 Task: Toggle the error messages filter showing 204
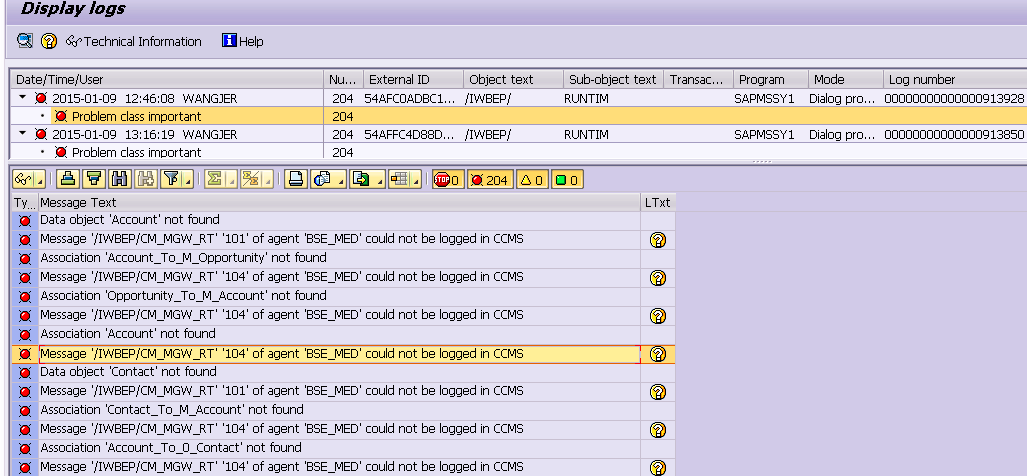[490, 179]
